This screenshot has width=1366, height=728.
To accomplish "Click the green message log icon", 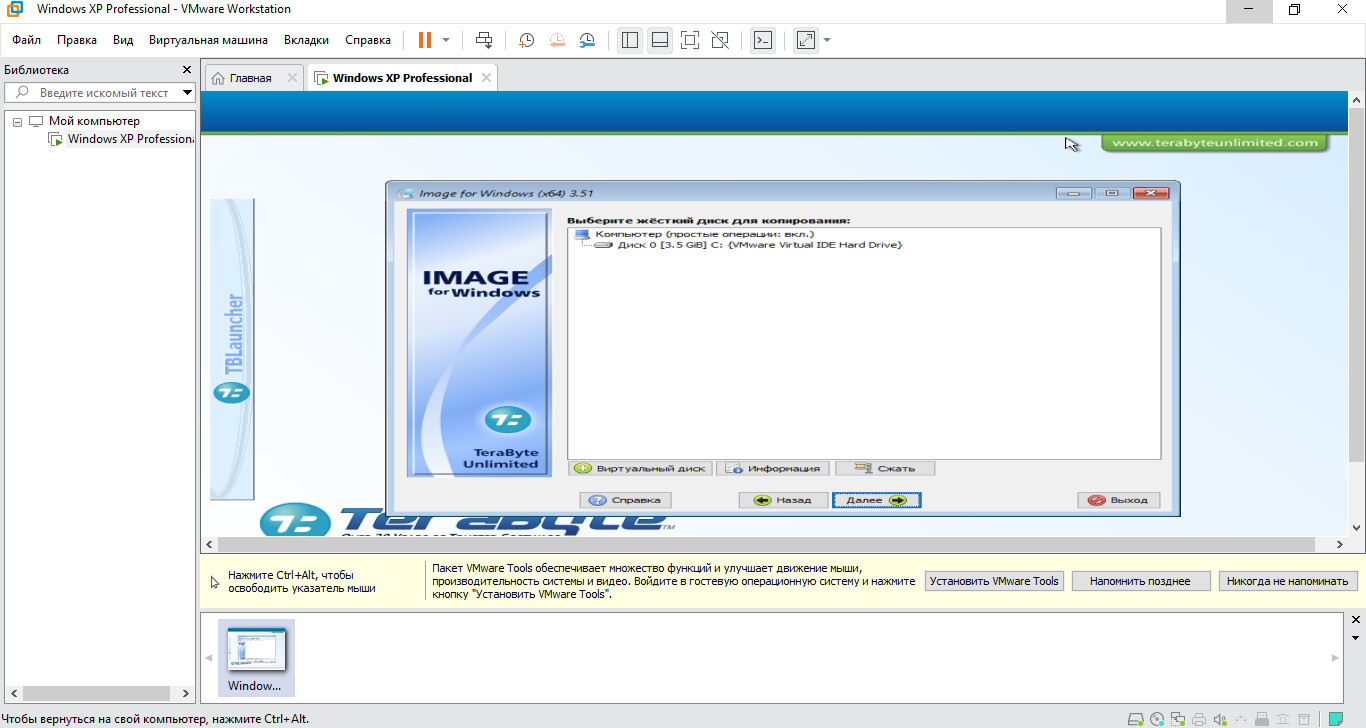I will click(x=1335, y=719).
